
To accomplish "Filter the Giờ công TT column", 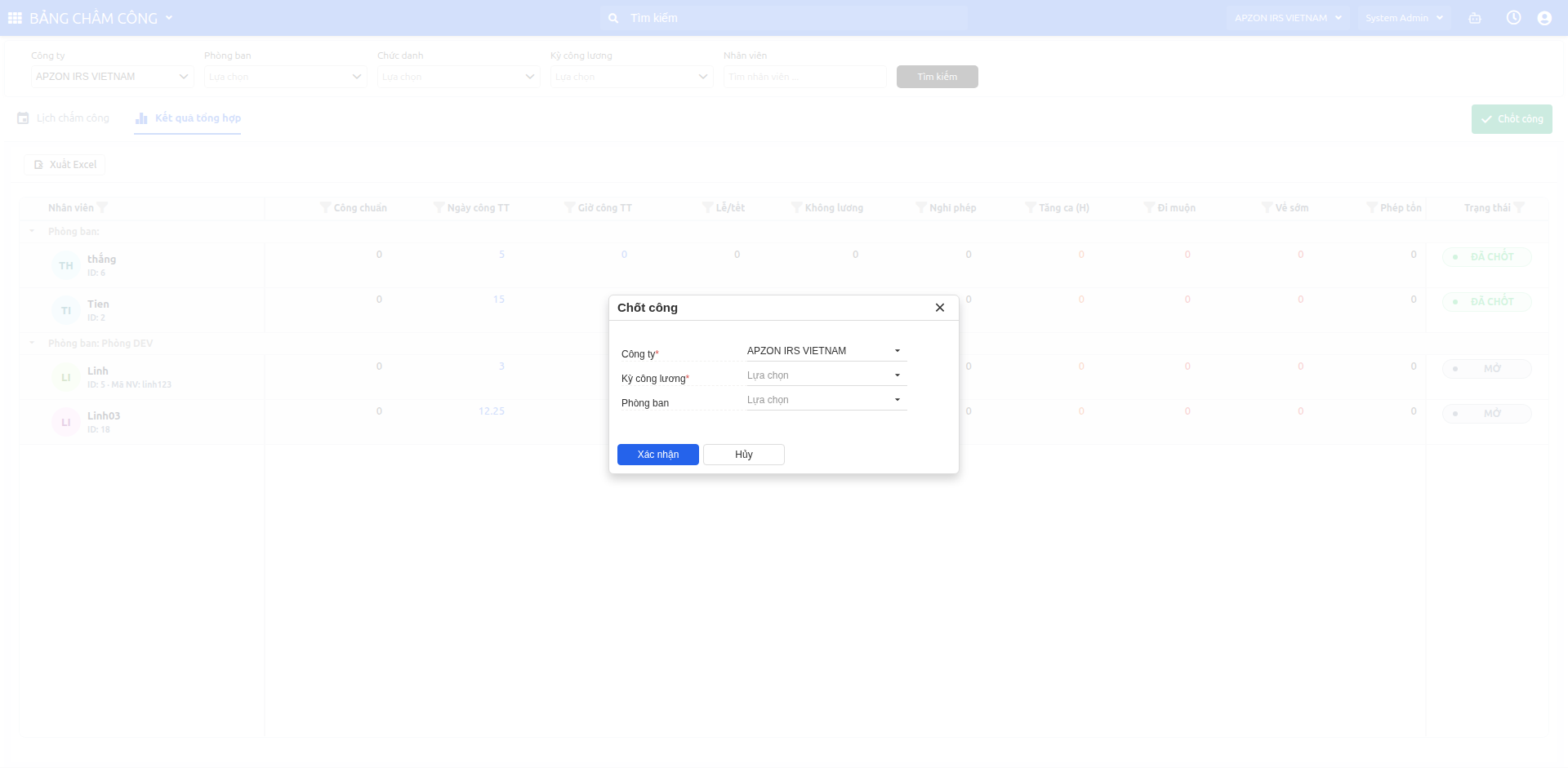I will point(570,207).
